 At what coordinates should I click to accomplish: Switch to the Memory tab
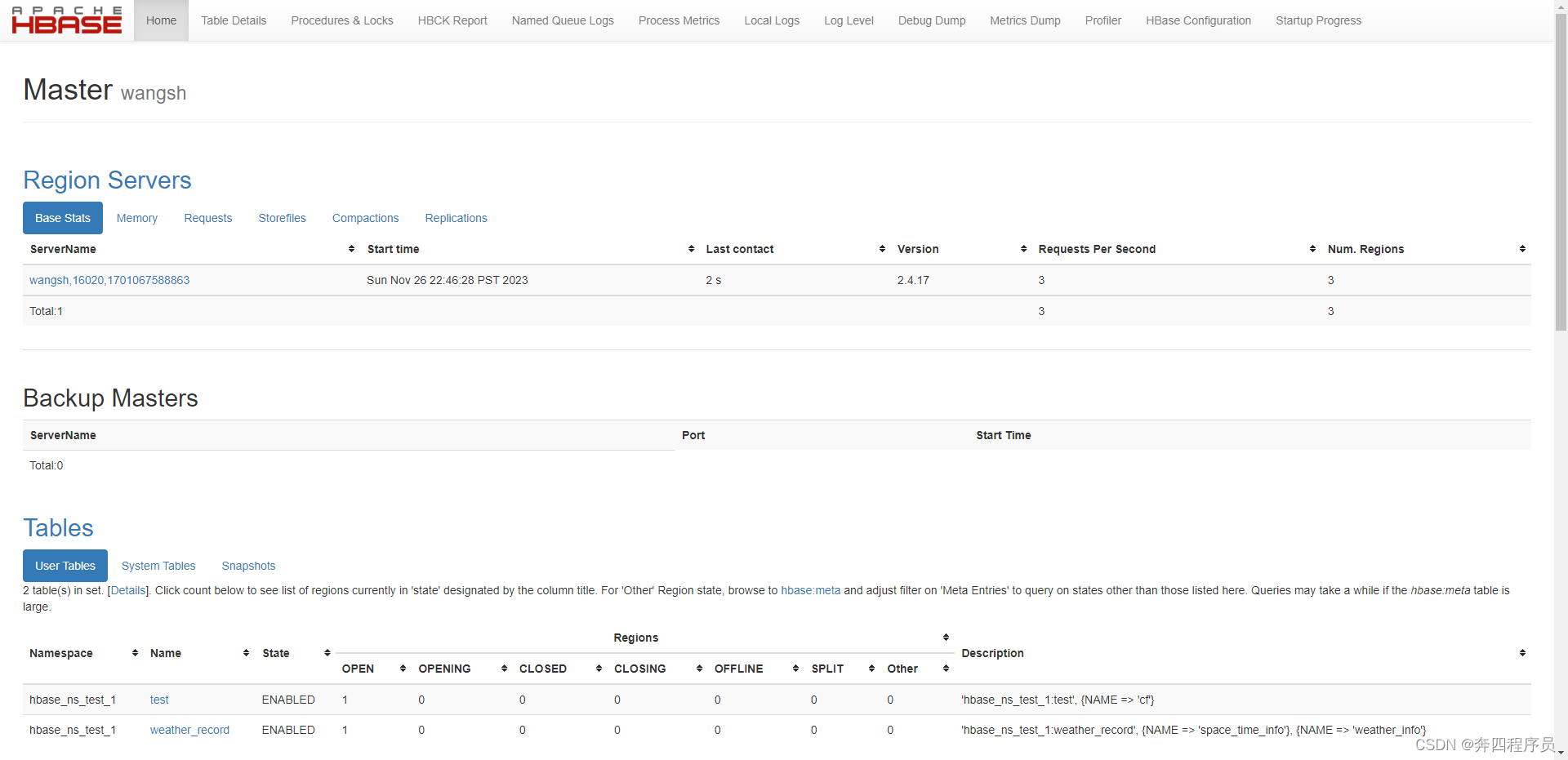pyautogui.click(x=137, y=218)
